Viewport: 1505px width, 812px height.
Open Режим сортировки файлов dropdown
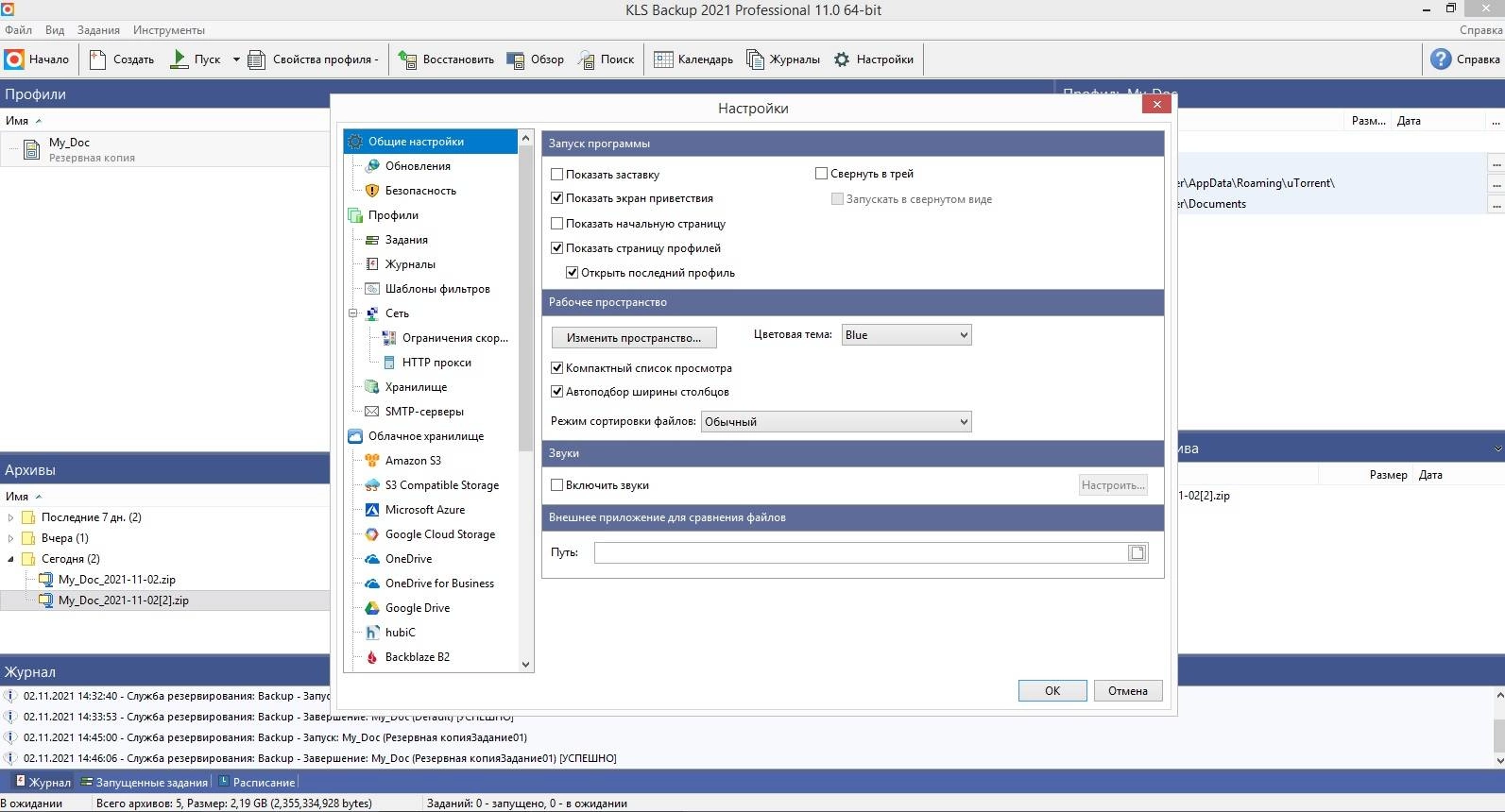pyautogui.click(x=836, y=422)
